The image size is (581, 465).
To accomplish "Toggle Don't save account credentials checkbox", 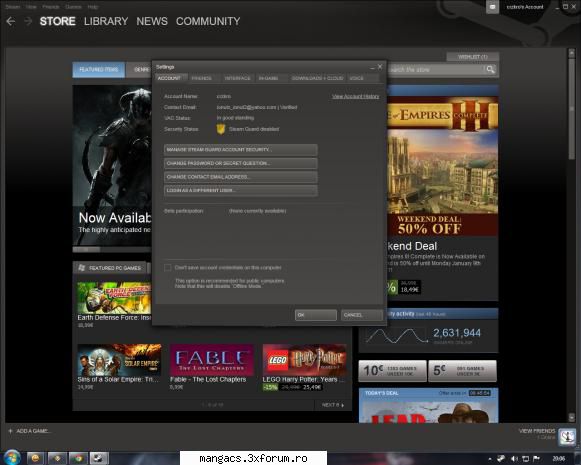I will click(x=167, y=268).
